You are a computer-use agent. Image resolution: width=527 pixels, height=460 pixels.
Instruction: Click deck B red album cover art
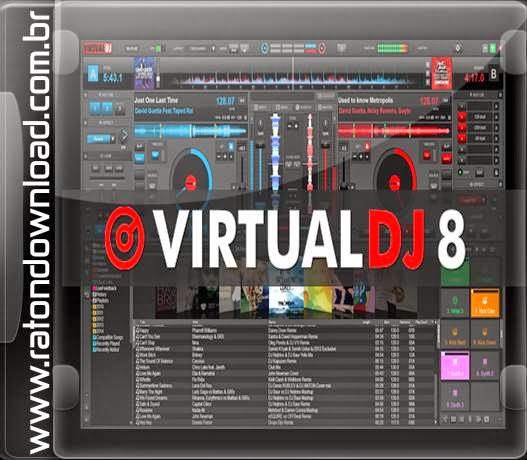coord(442,73)
